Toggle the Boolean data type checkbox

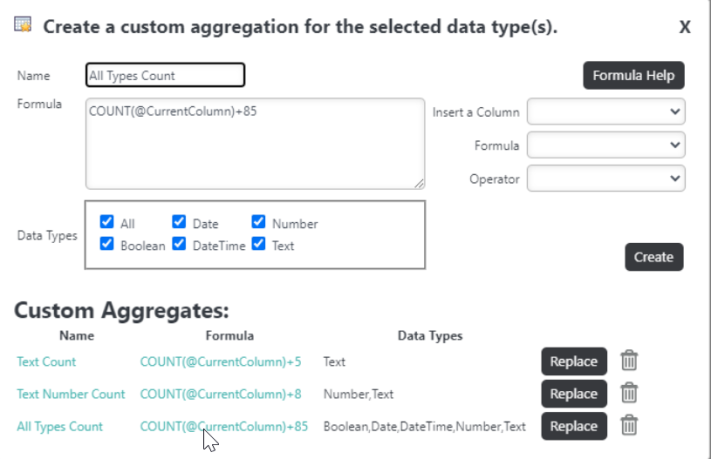[x=107, y=244]
